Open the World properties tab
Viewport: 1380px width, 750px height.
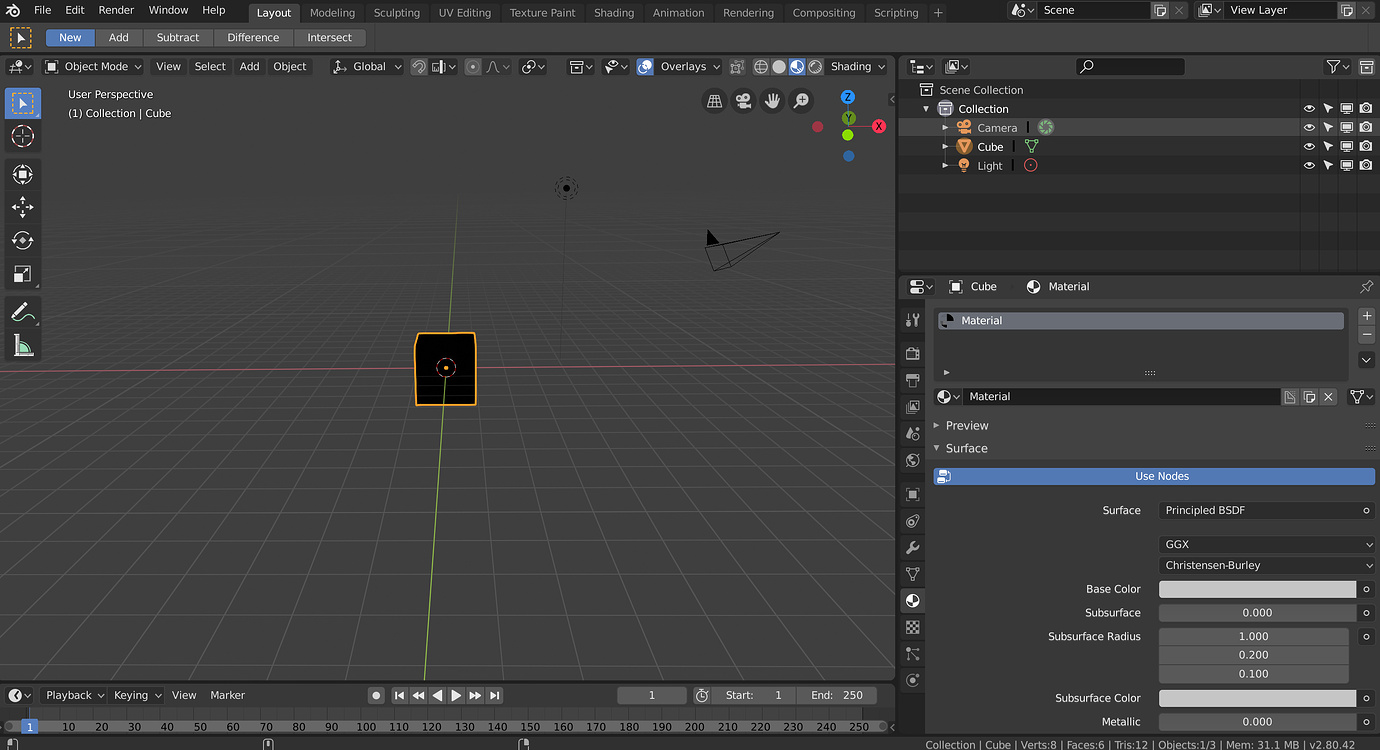click(912, 461)
